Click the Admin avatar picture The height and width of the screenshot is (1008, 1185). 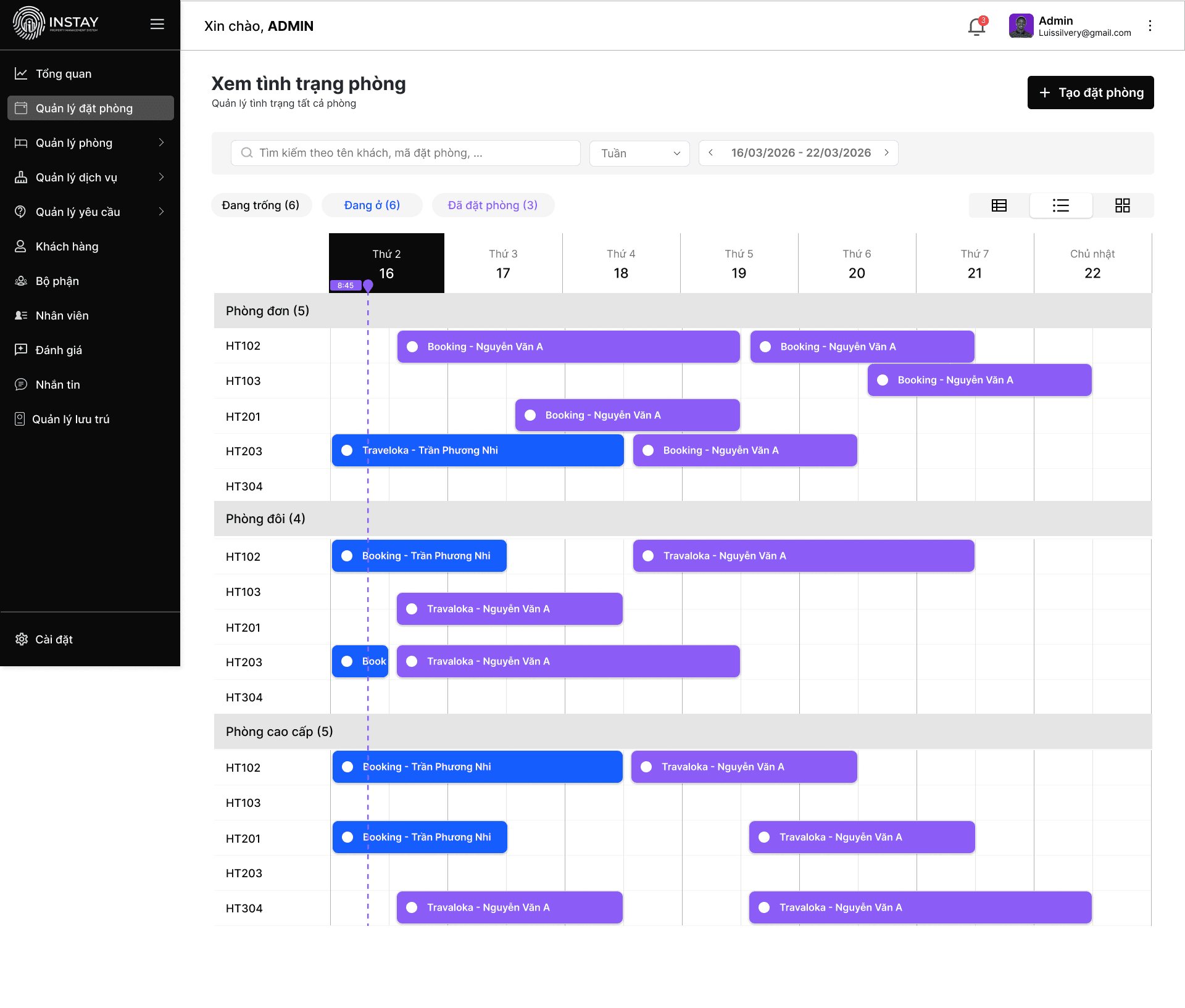tap(1021, 26)
